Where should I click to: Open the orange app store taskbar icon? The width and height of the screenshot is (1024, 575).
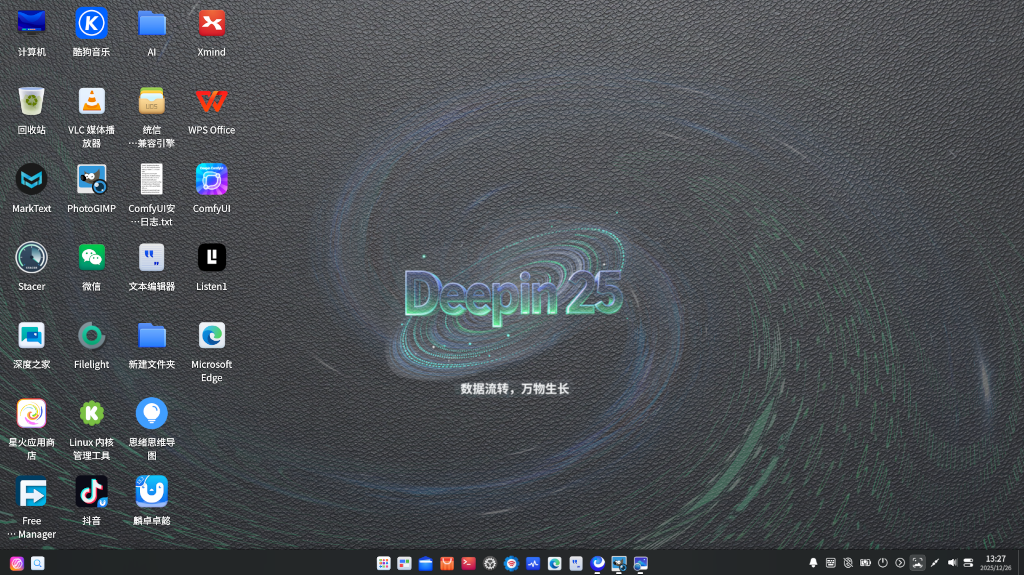pyautogui.click(x=447, y=563)
